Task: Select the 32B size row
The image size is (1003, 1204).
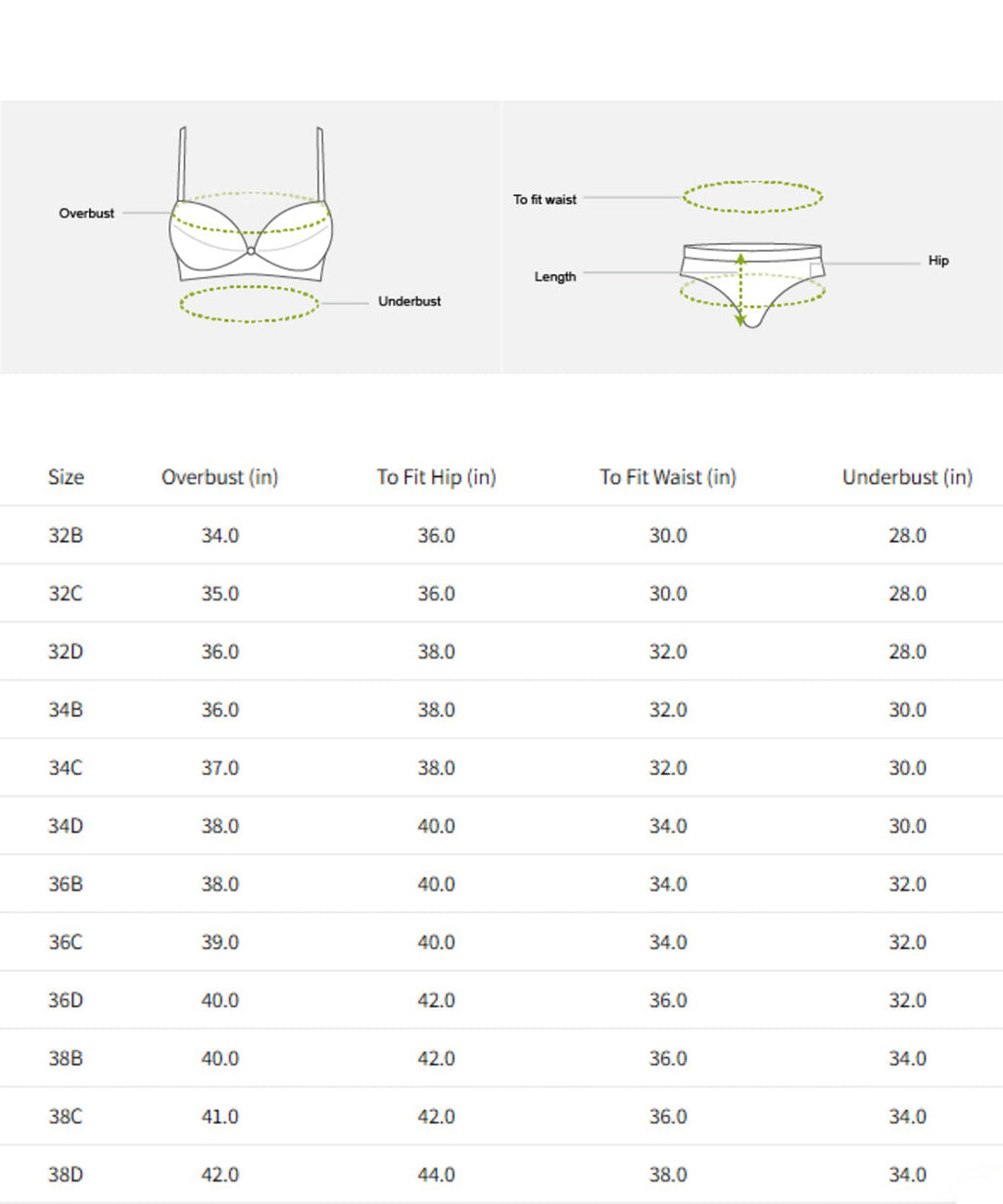Action: 66,536
